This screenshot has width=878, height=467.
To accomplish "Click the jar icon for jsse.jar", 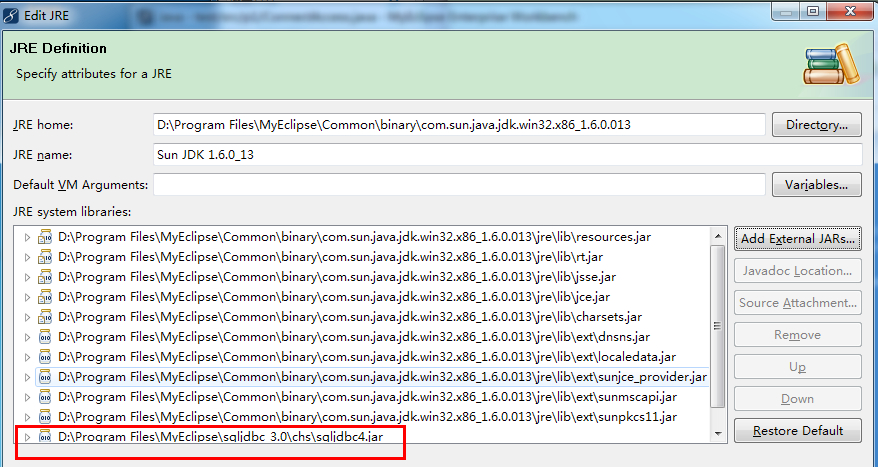I will [45, 277].
